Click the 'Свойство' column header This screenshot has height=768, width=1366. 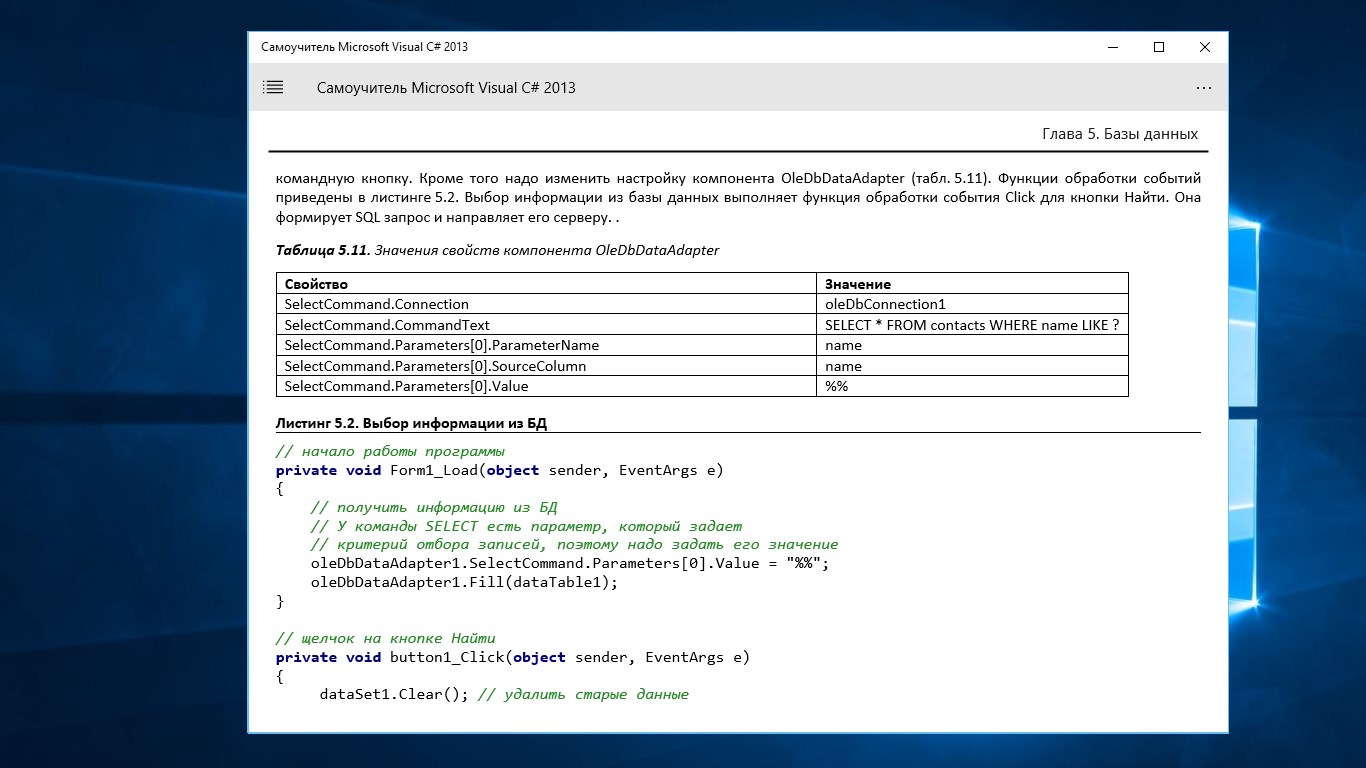coord(546,284)
